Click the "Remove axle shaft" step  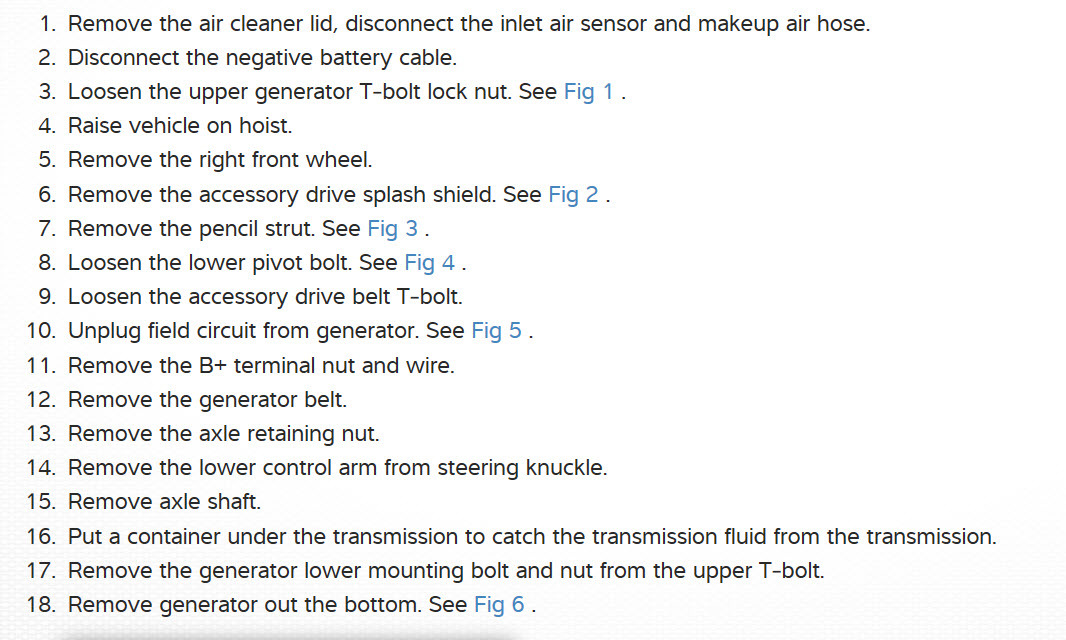click(x=164, y=501)
